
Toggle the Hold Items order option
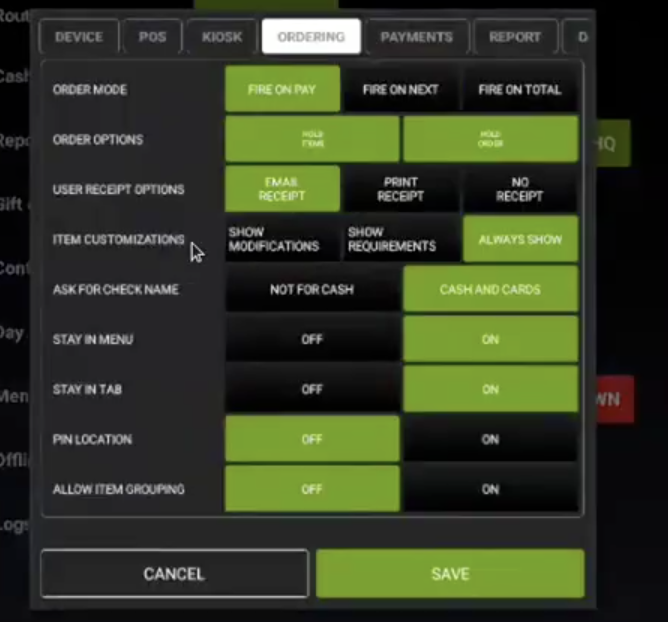point(312,139)
